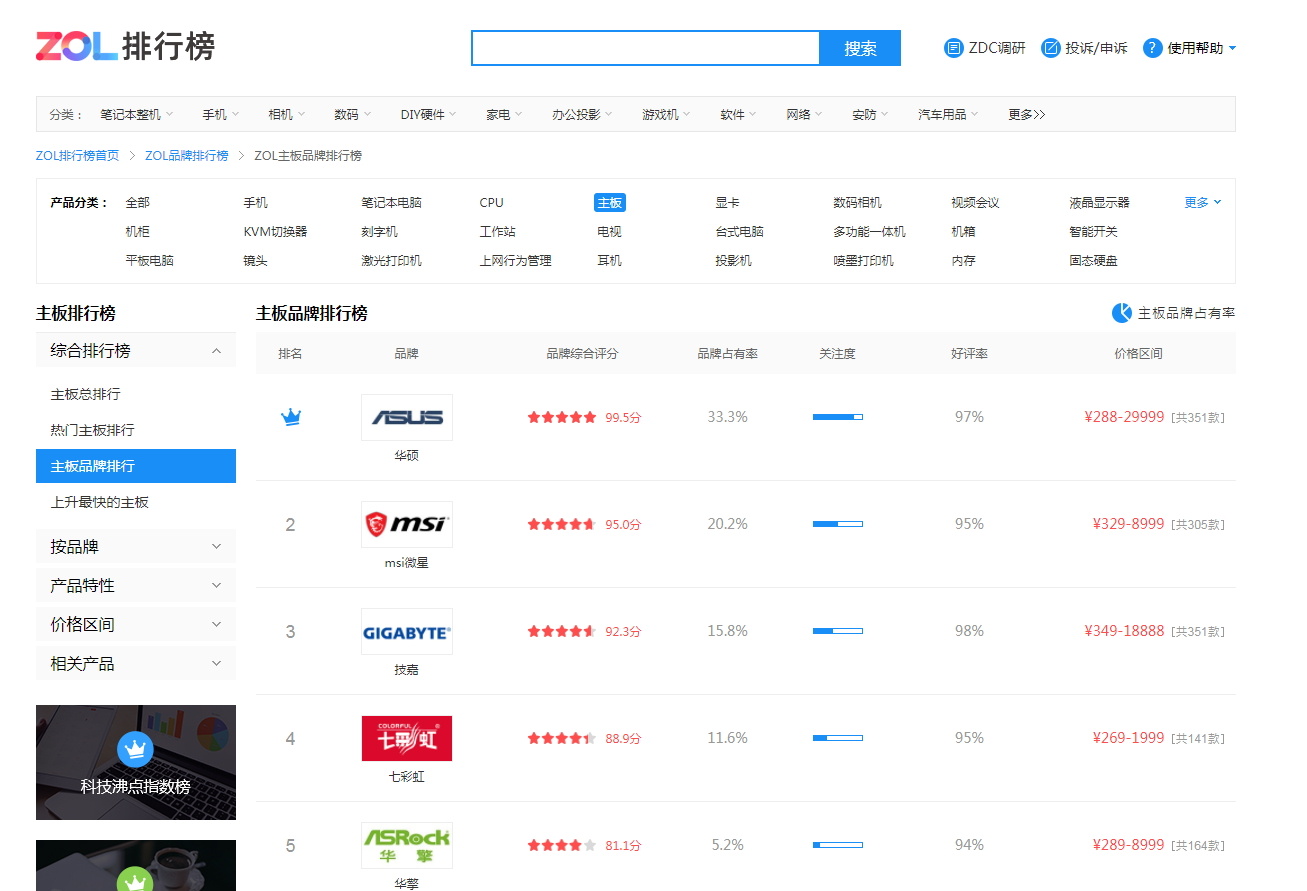Select 主板总排行 in sidebar

[x=86, y=394]
